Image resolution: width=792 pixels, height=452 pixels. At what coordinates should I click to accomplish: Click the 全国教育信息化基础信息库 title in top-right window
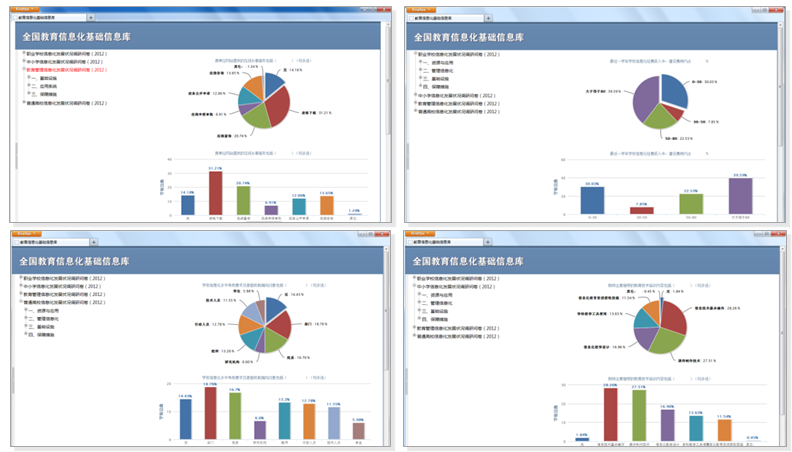pos(471,37)
